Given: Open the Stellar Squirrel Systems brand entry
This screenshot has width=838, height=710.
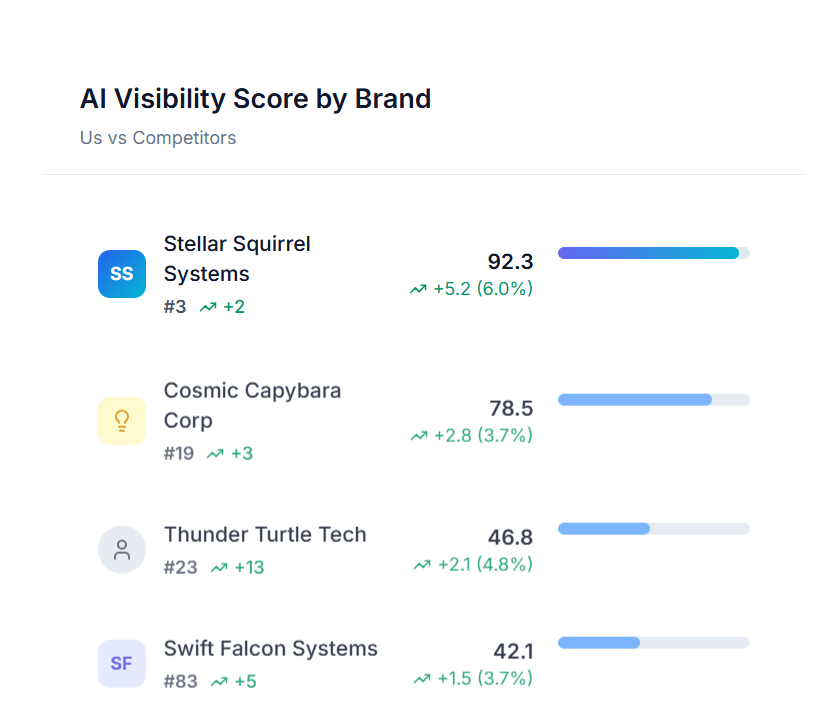Looking at the screenshot, I should tap(237, 258).
